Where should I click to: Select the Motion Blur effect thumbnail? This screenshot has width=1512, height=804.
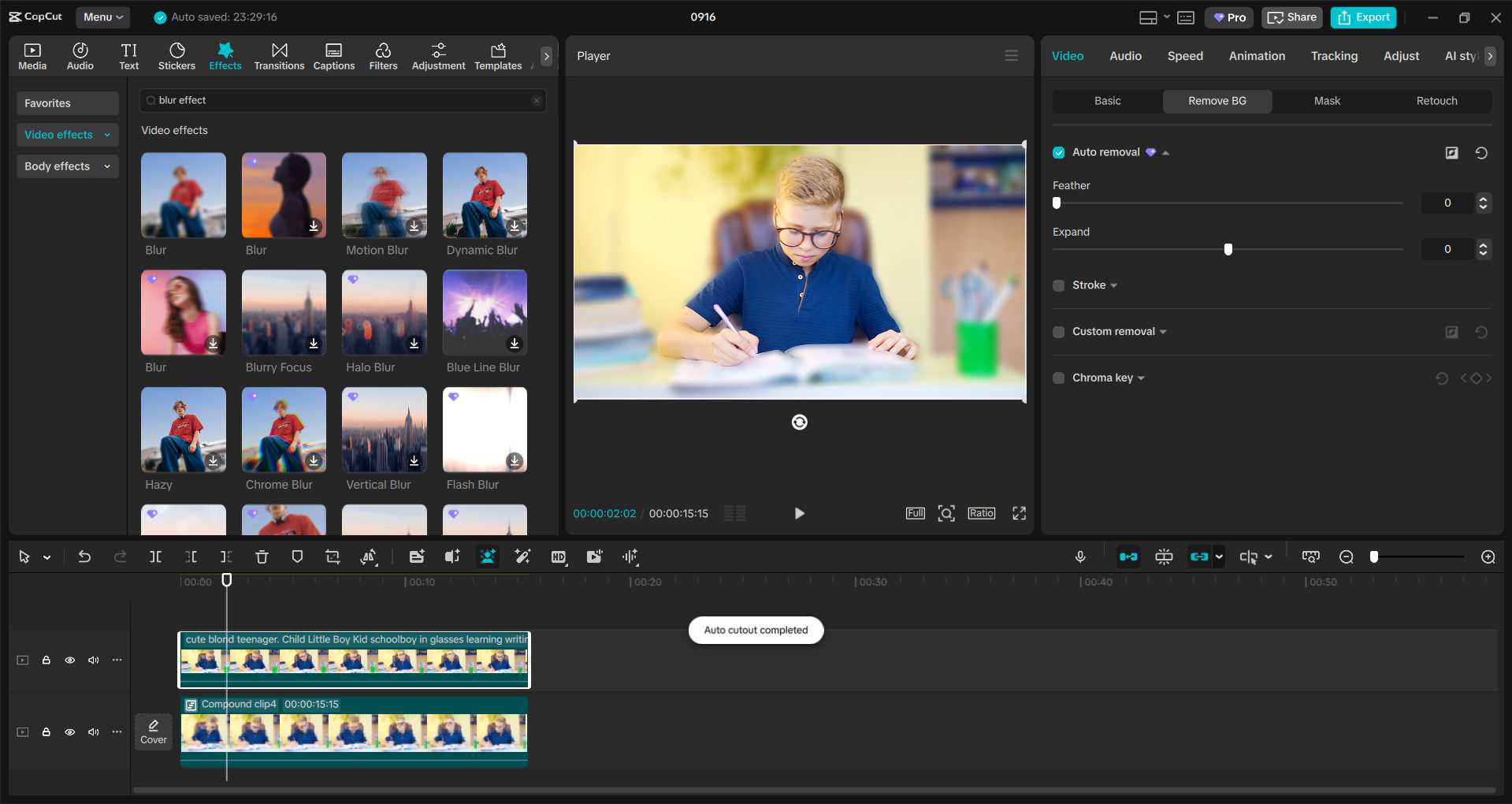point(384,195)
